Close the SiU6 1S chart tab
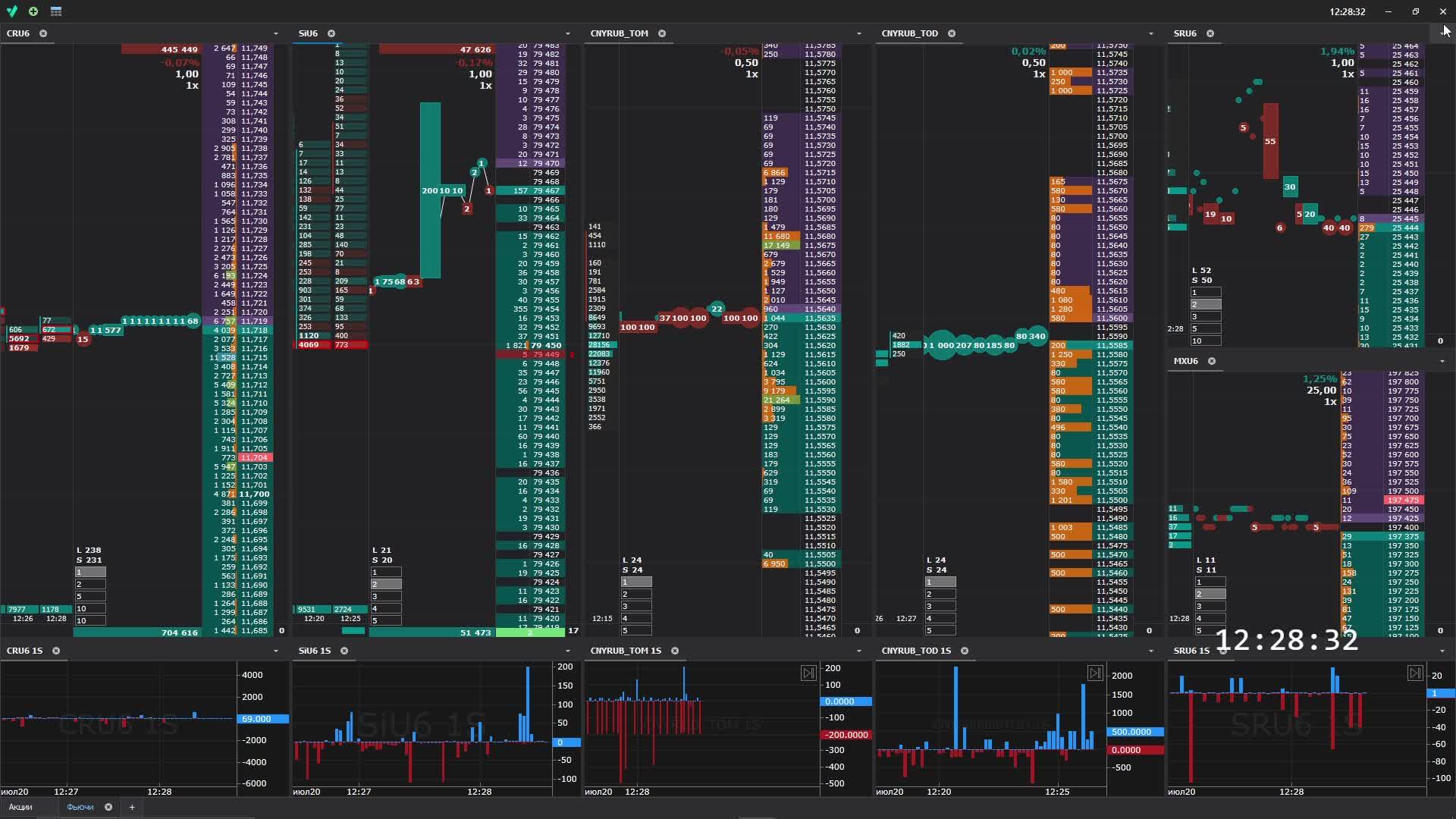This screenshot has height=819, width=1456. coord(344,651)
